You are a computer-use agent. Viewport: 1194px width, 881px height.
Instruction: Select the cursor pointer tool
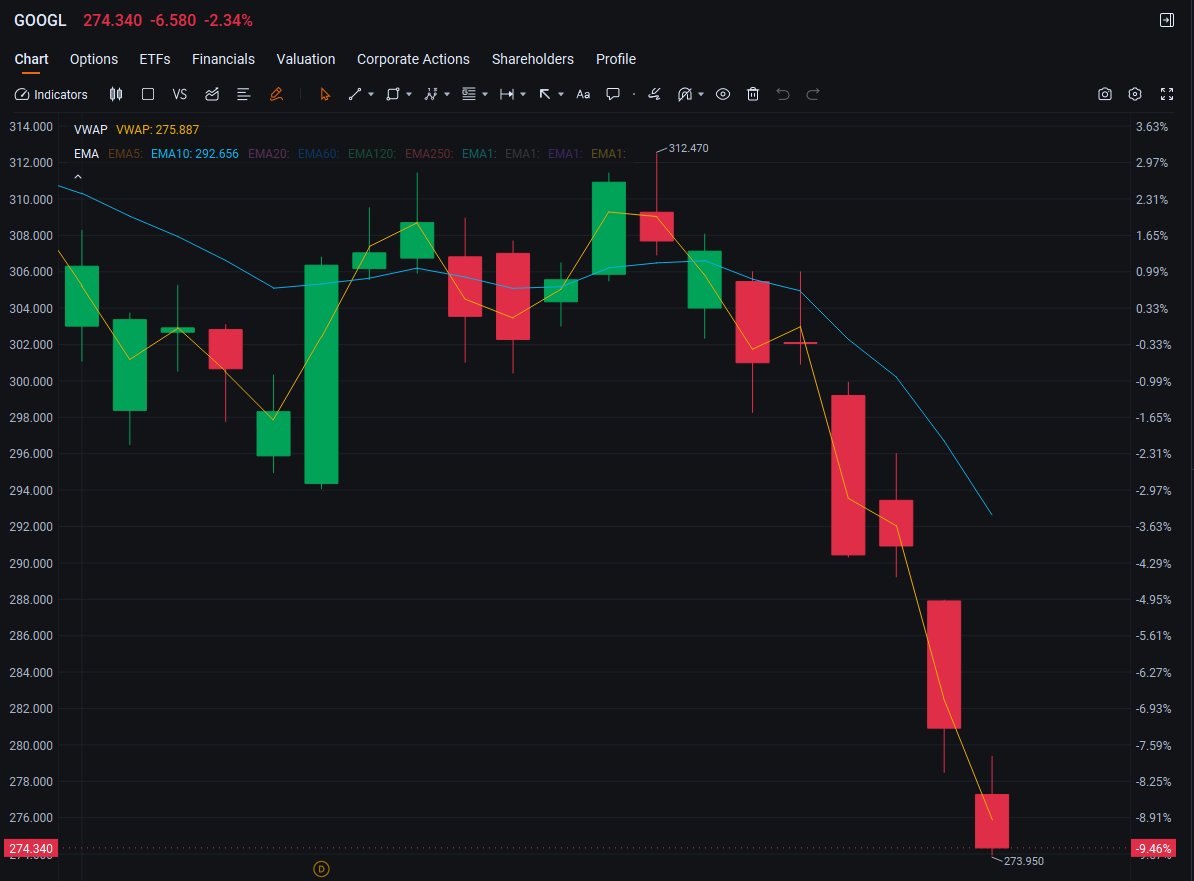click(x=325, y=94)
